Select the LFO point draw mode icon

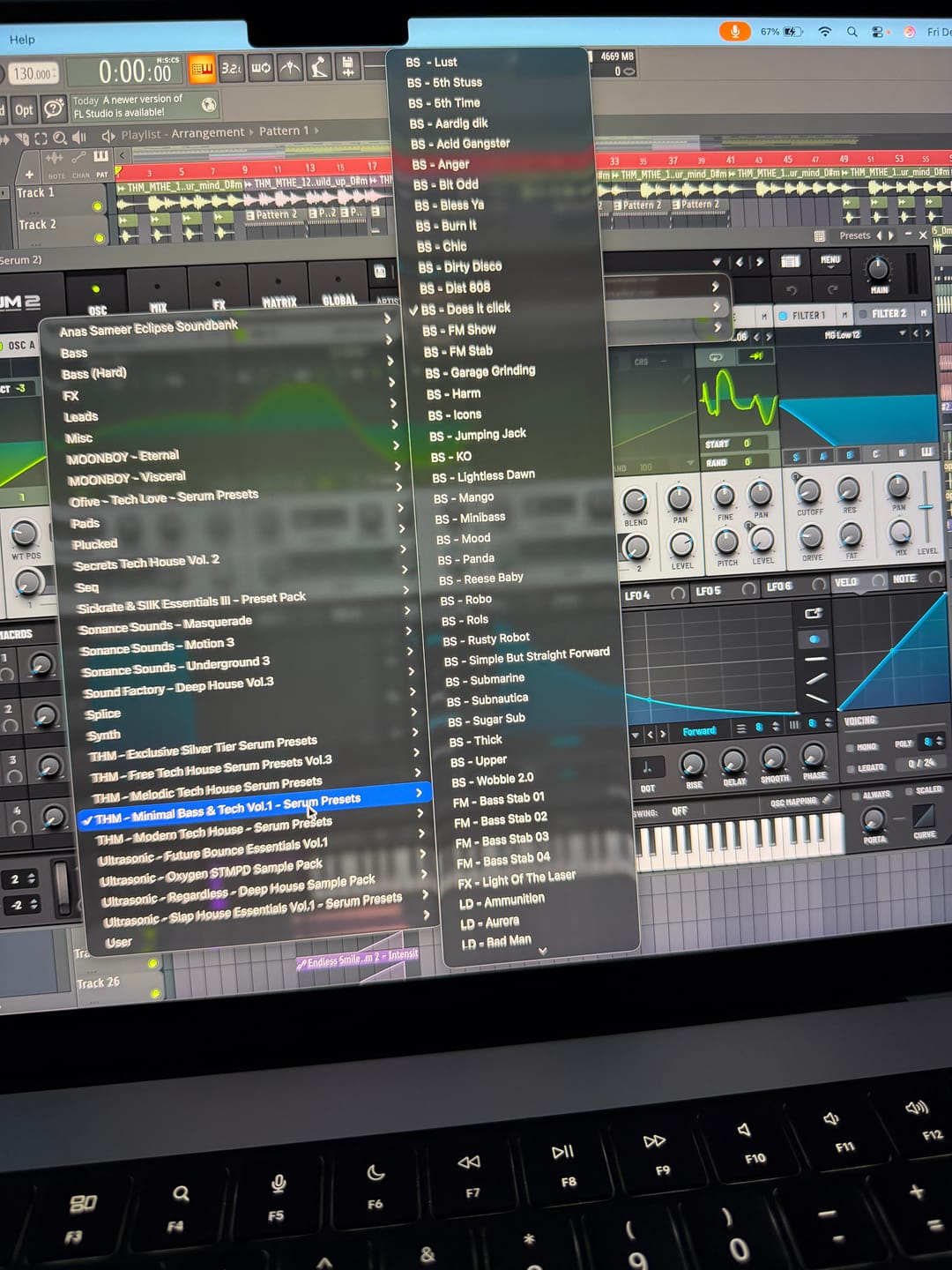[814, 639]
